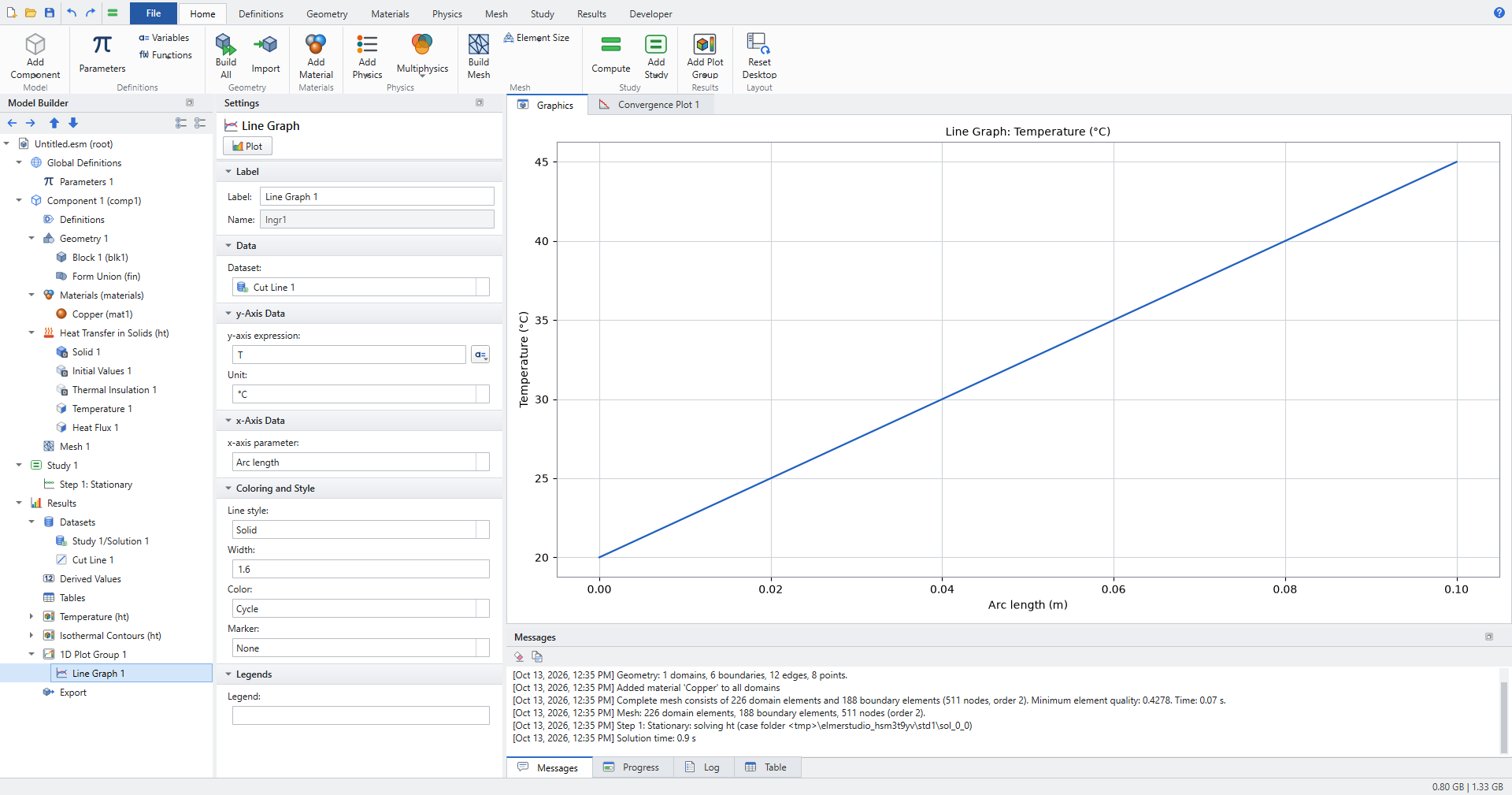The height and width of the screenshot is (795, 1512).
Task: Click the Functions button in Definitions group
Action: pyautogui.click(x=165, y=55)
